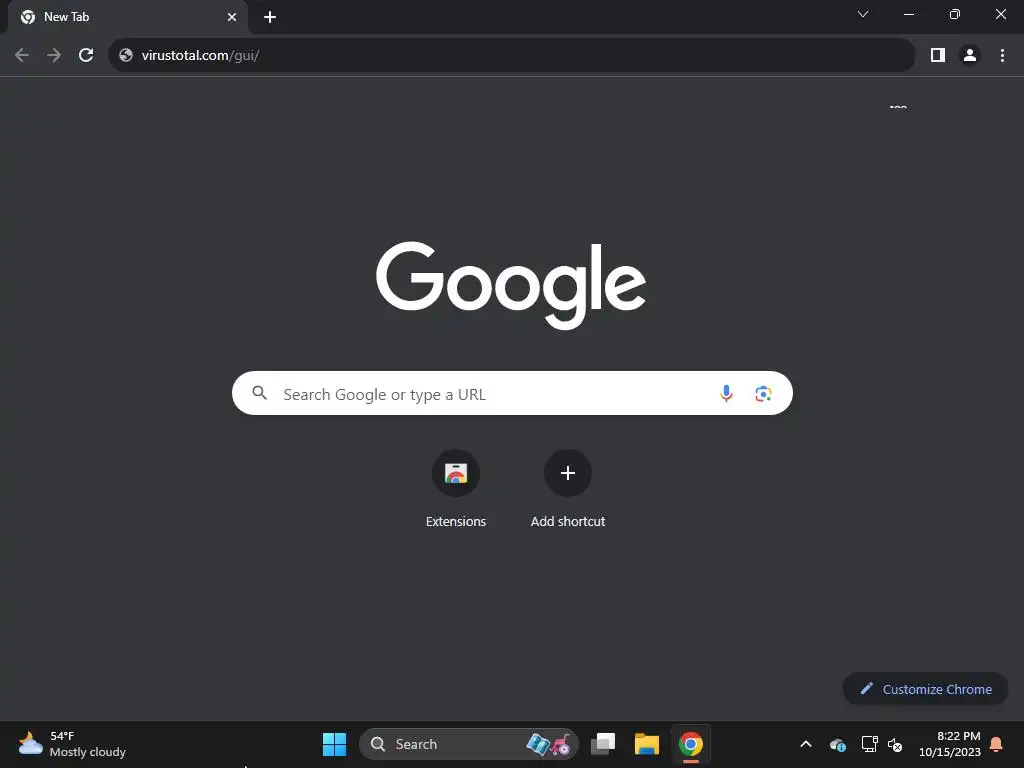Viewport: 1024px width, 768px height.
Task: Click the back navigation arrow
Action: (22, 56)
